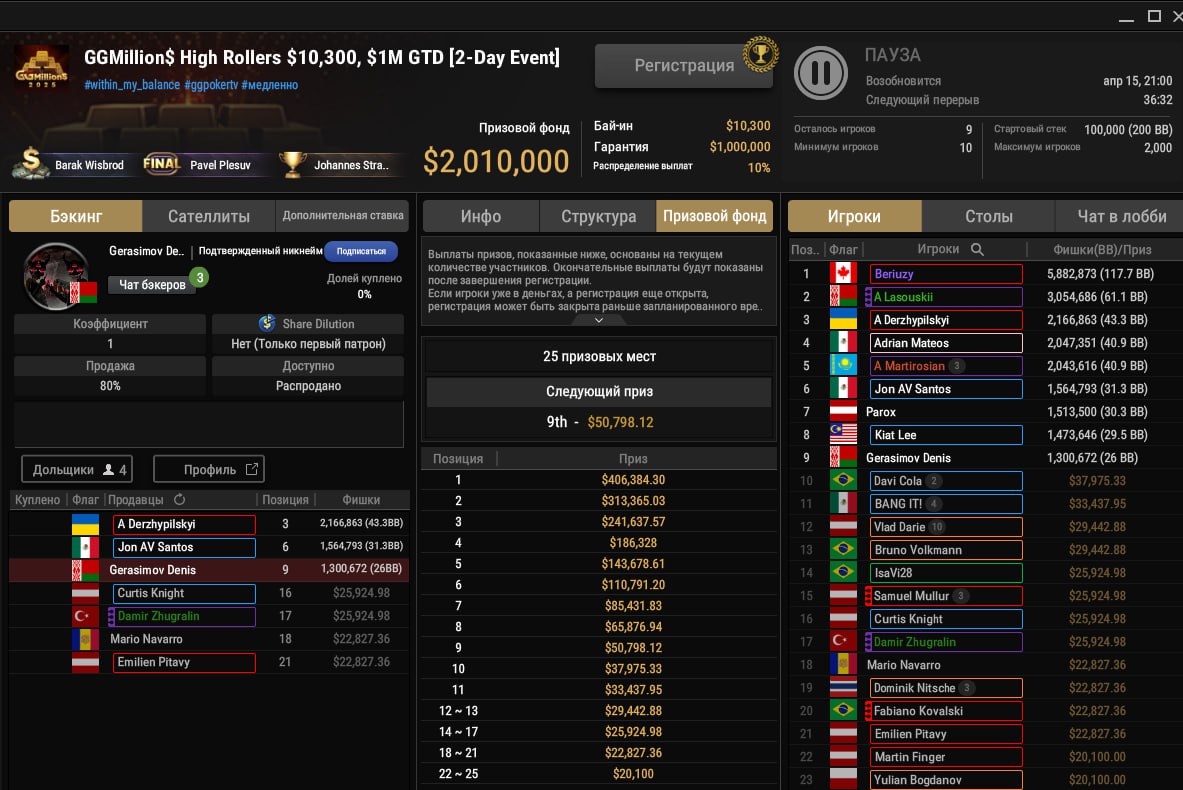The image size is (1183, 790).
Task: Click the Share Dilution coin icon
Action: pos(267,324)
